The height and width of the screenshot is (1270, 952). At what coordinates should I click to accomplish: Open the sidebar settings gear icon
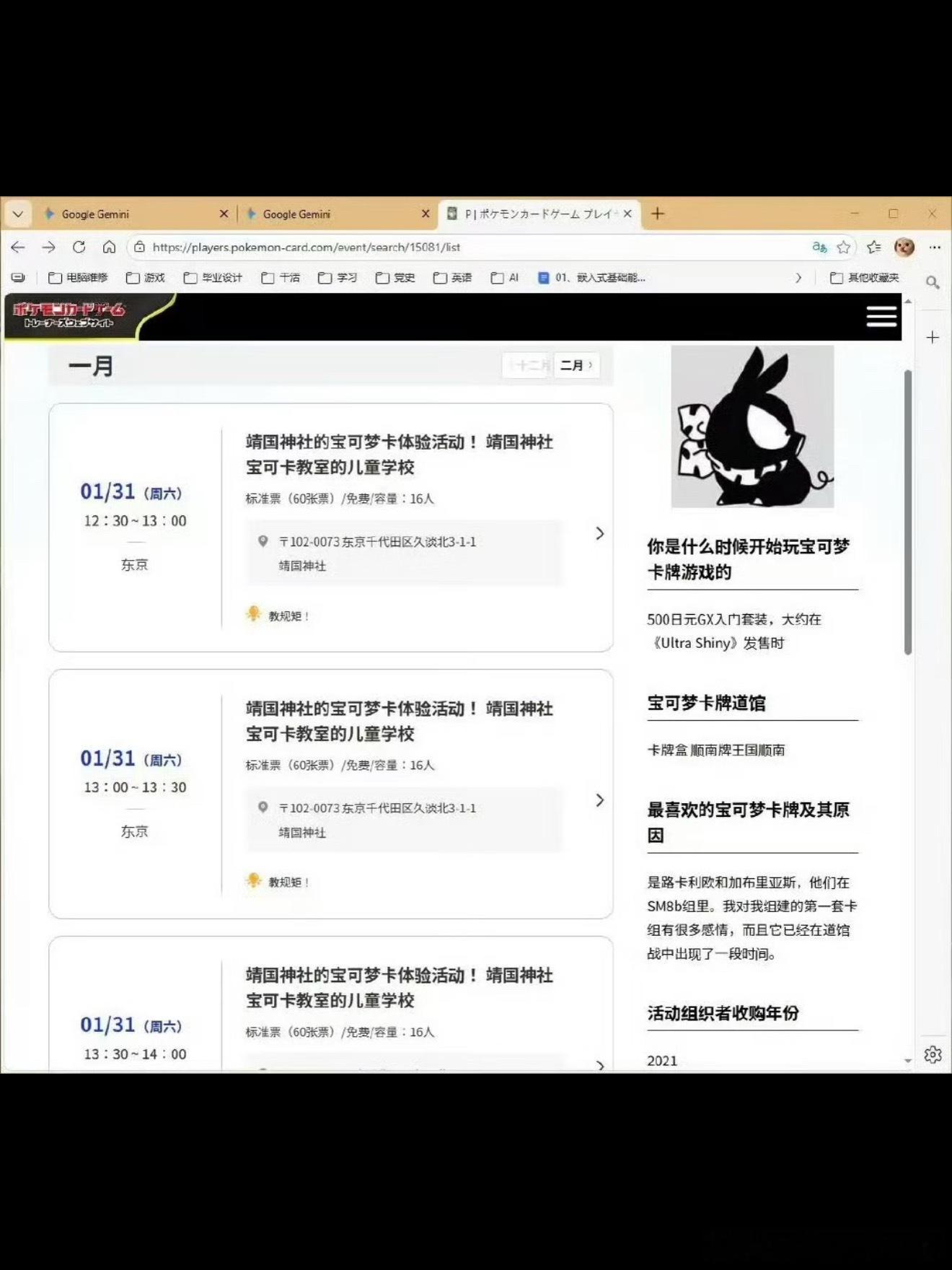(933, 1054)
